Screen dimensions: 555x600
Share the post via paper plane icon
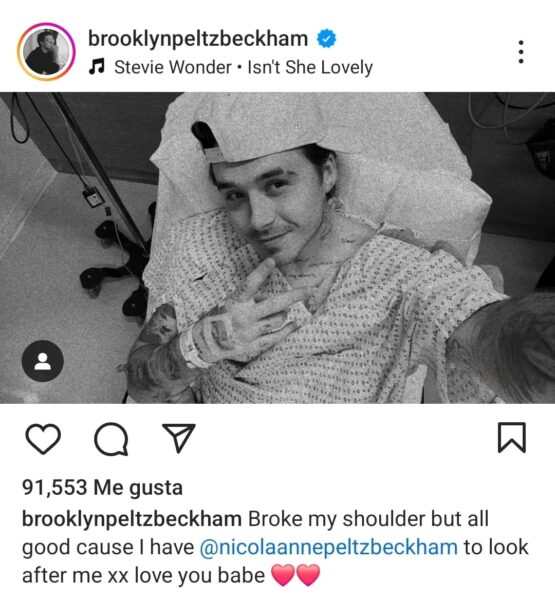tap(179, 438)
